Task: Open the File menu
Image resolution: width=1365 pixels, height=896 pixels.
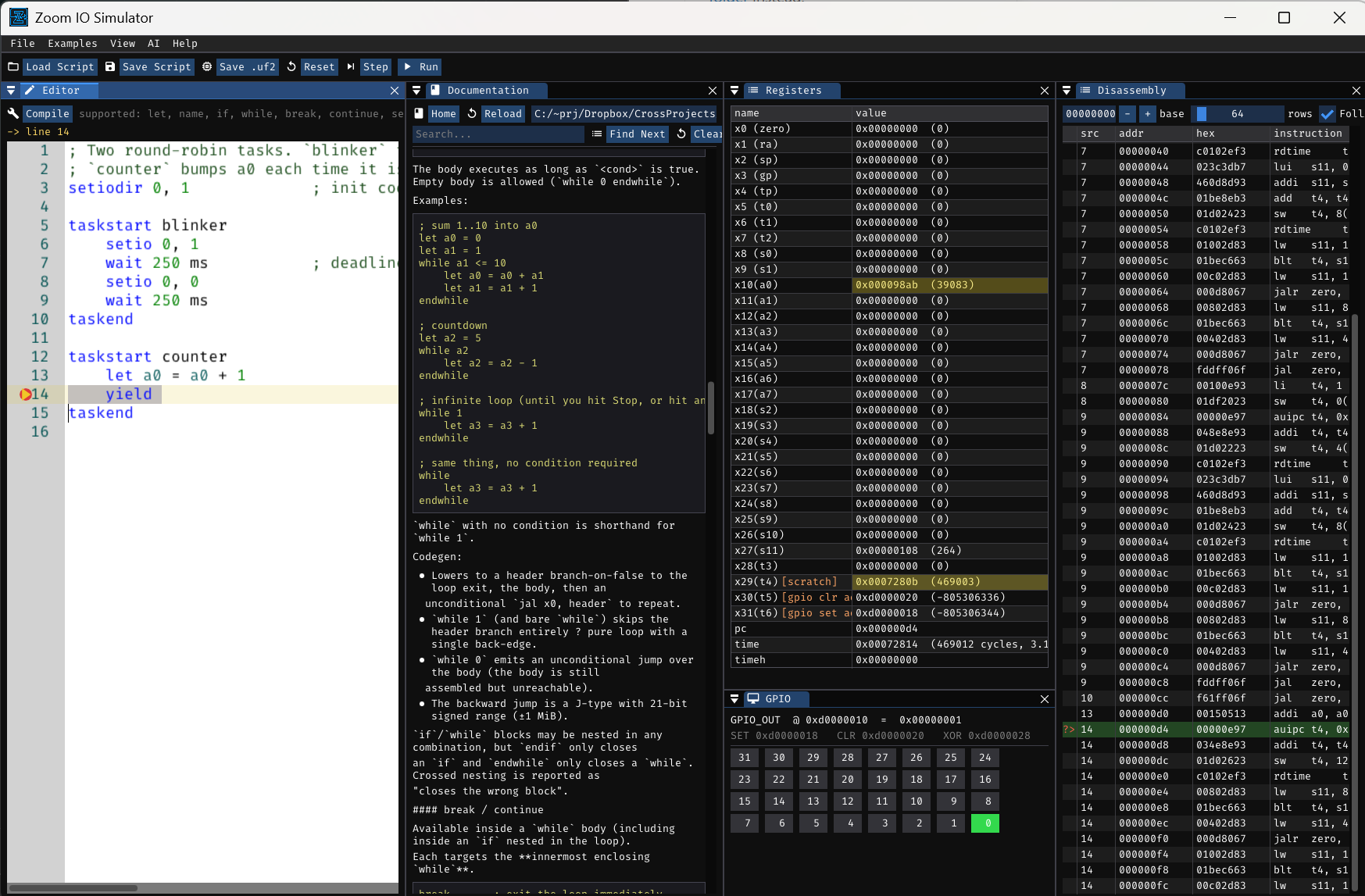Action: [23, 44]
